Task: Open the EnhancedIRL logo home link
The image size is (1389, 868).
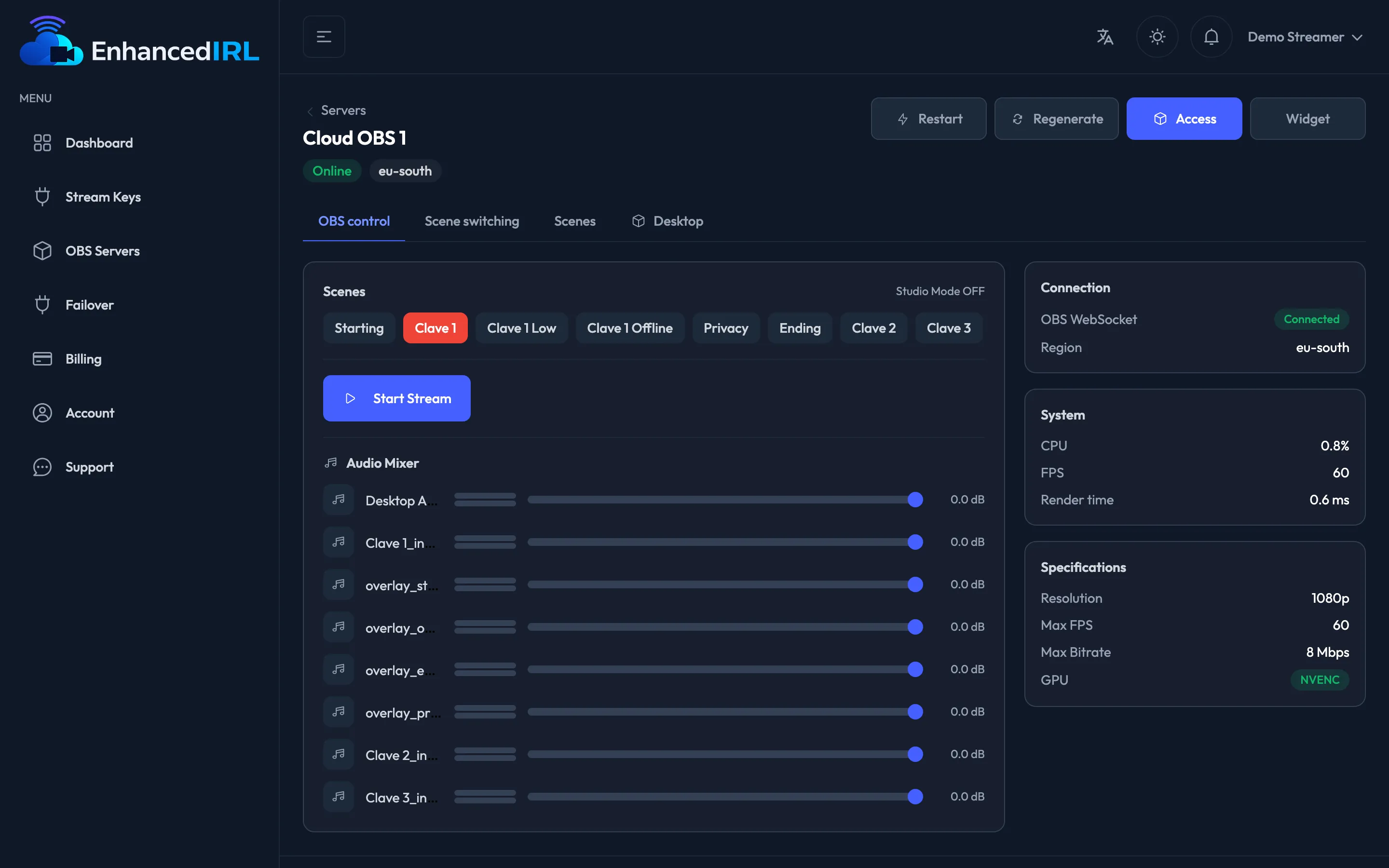Action: (x=139, y=41)
